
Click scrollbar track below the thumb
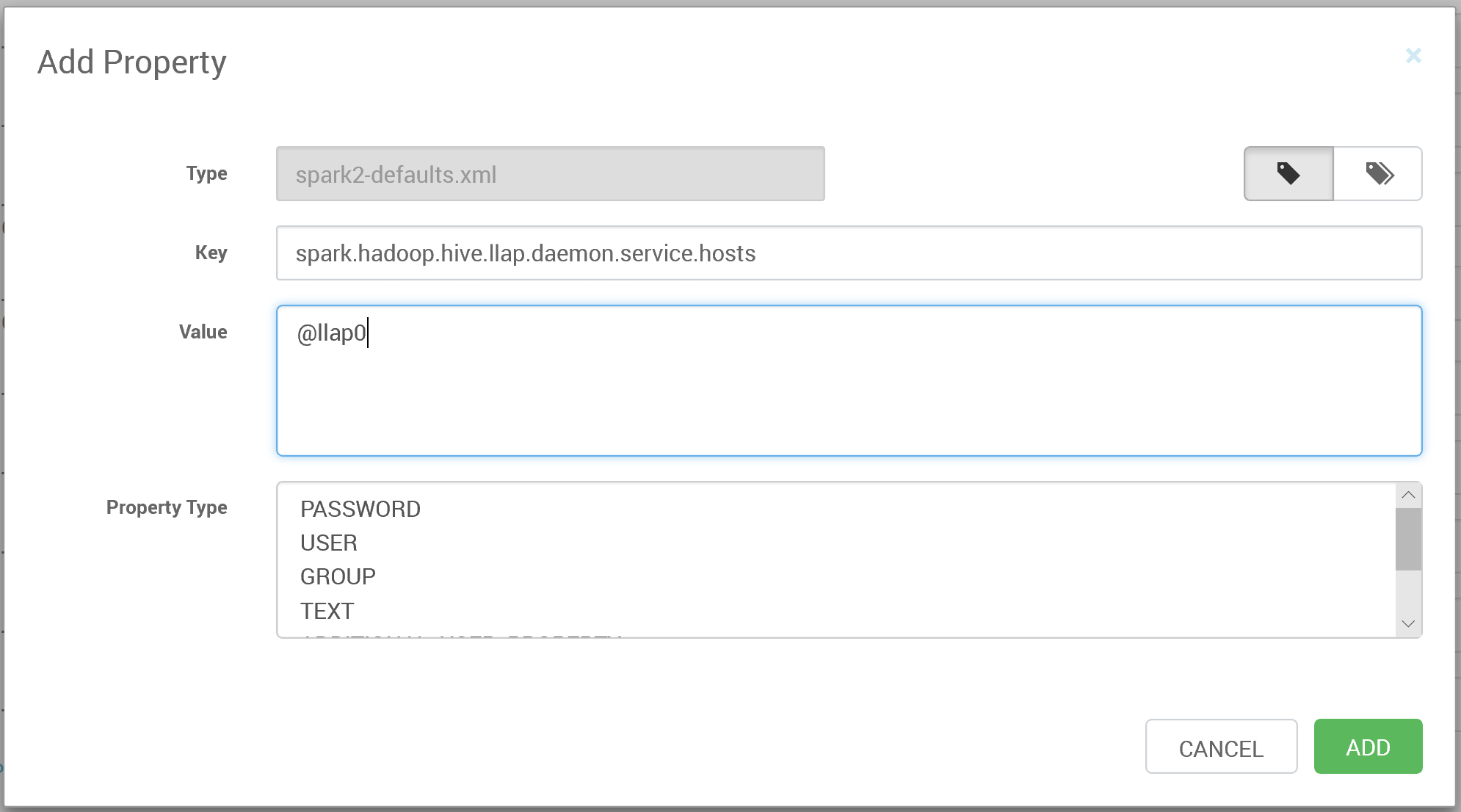click(x=1408, y=592)
